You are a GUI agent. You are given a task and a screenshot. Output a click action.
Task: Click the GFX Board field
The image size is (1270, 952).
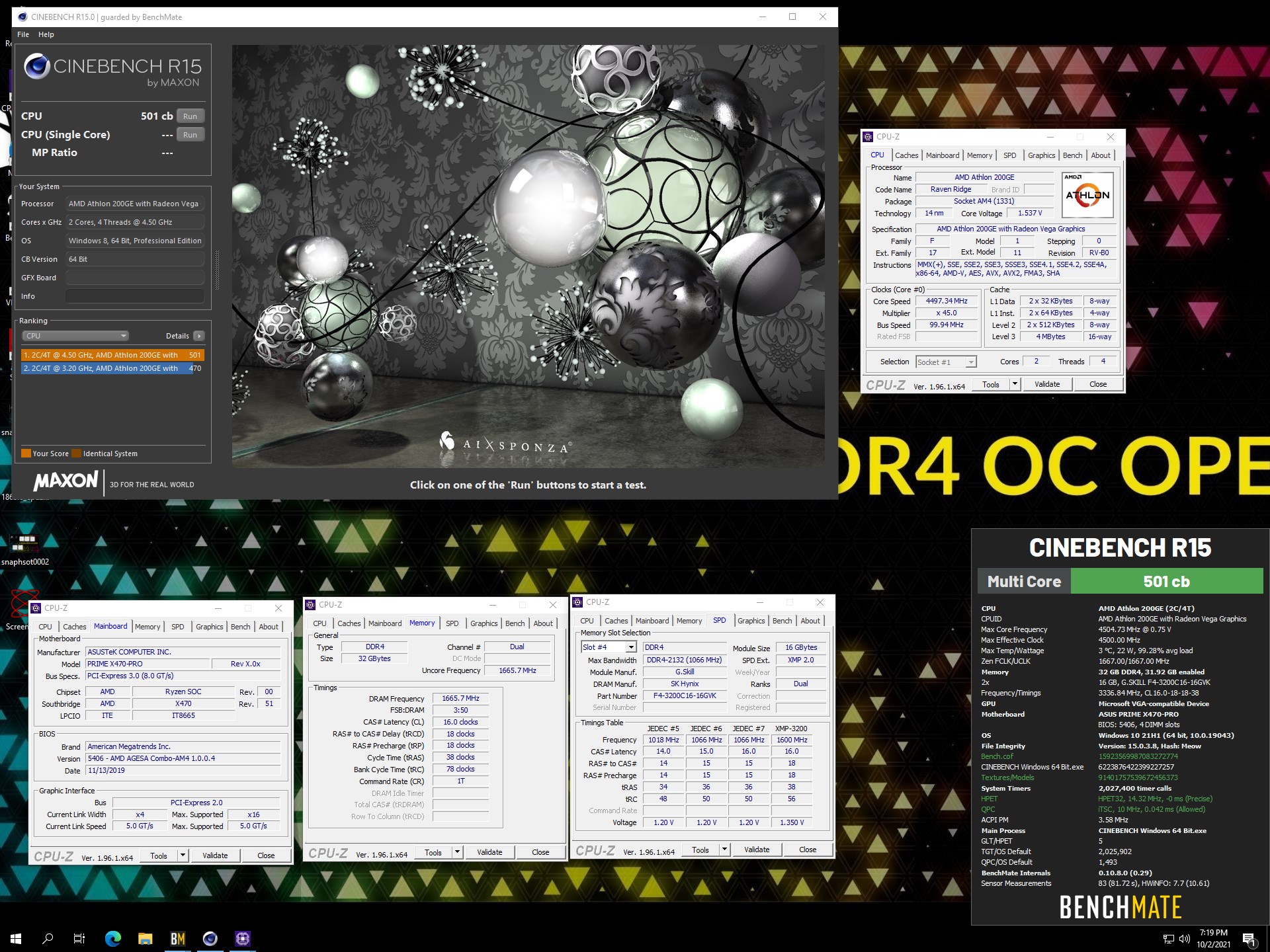pyautogui.click(x=134, y=278)
